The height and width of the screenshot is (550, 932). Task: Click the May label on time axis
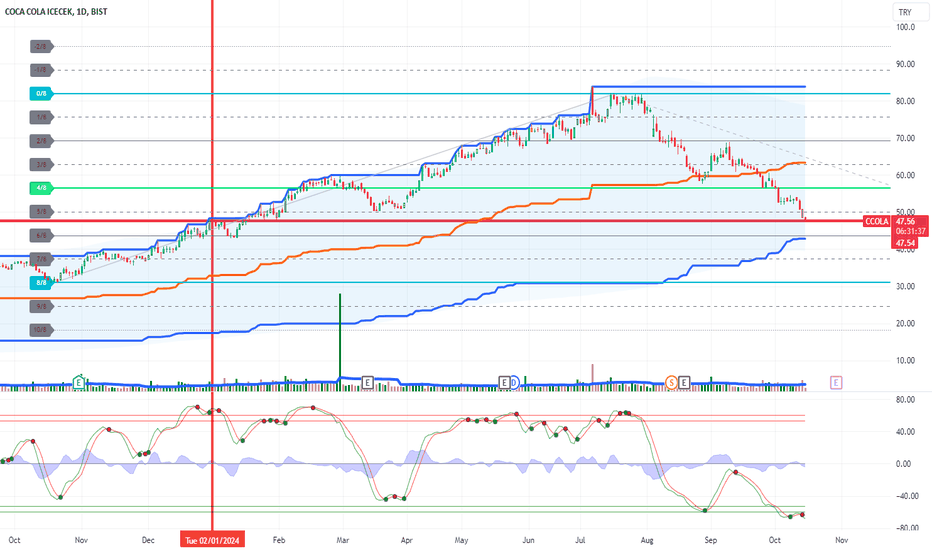click(461, 540)
